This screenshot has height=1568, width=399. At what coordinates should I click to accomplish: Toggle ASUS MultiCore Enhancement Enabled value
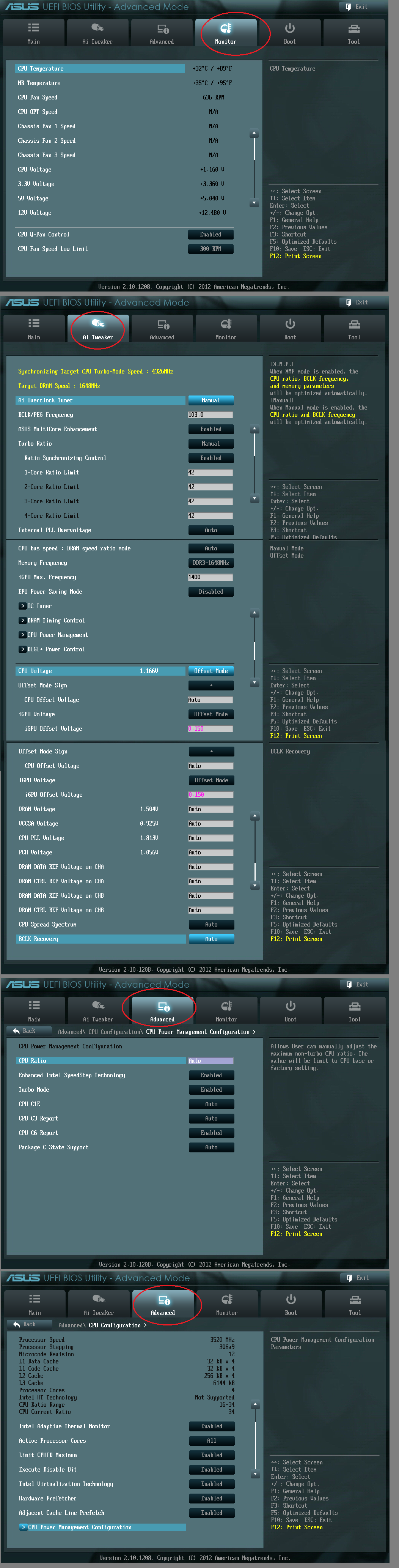[210, 429]
